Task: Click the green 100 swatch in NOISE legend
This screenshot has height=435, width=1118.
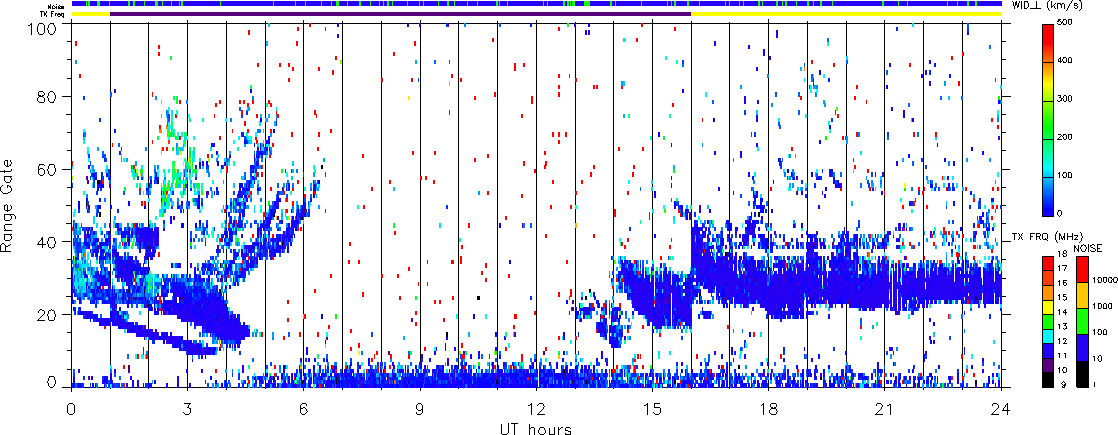Action: click(1082, 321)
